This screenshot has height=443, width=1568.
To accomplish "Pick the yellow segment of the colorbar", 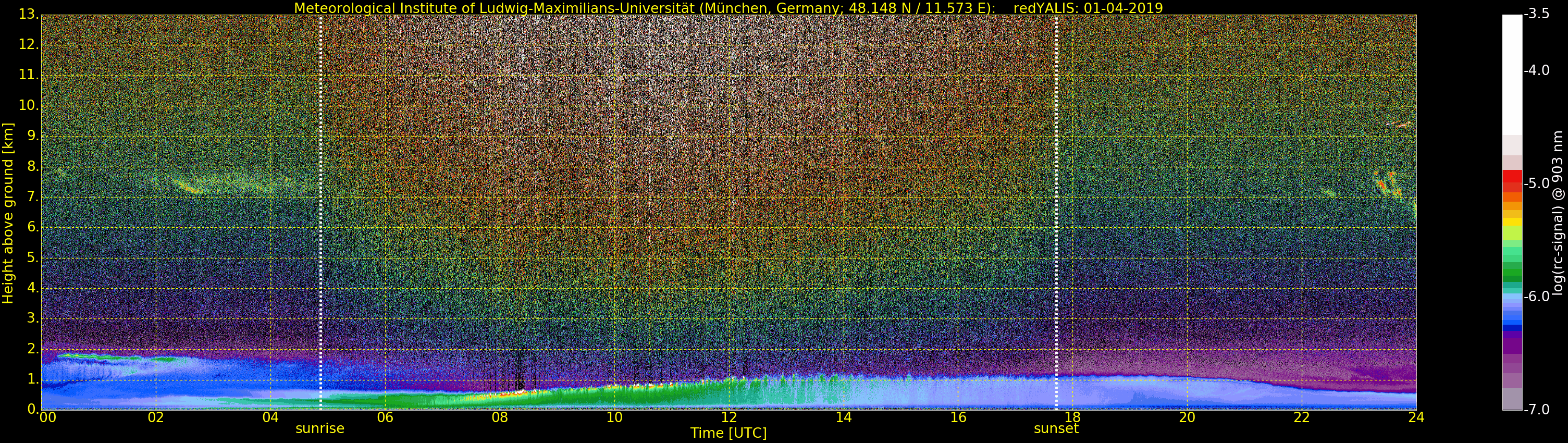I will pyautogui.click(x=1512, y=221).
